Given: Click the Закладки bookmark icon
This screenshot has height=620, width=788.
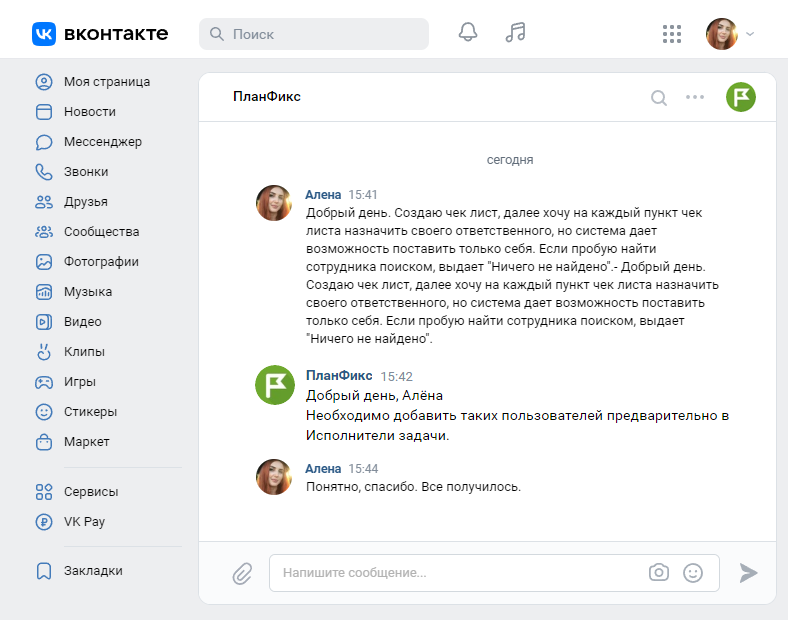Looking at the screenshot, I should tap(44, 571).
